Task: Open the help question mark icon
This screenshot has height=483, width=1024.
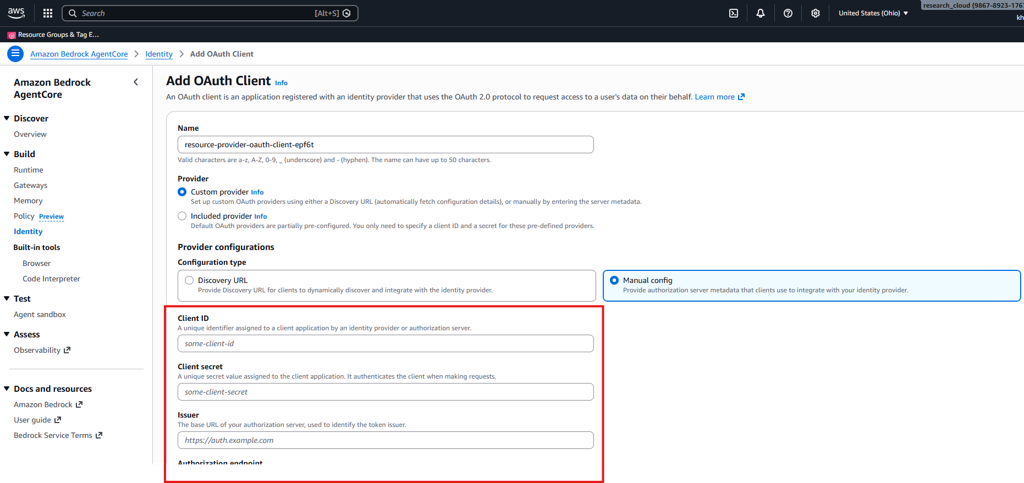Action: (x=788, y=13)
